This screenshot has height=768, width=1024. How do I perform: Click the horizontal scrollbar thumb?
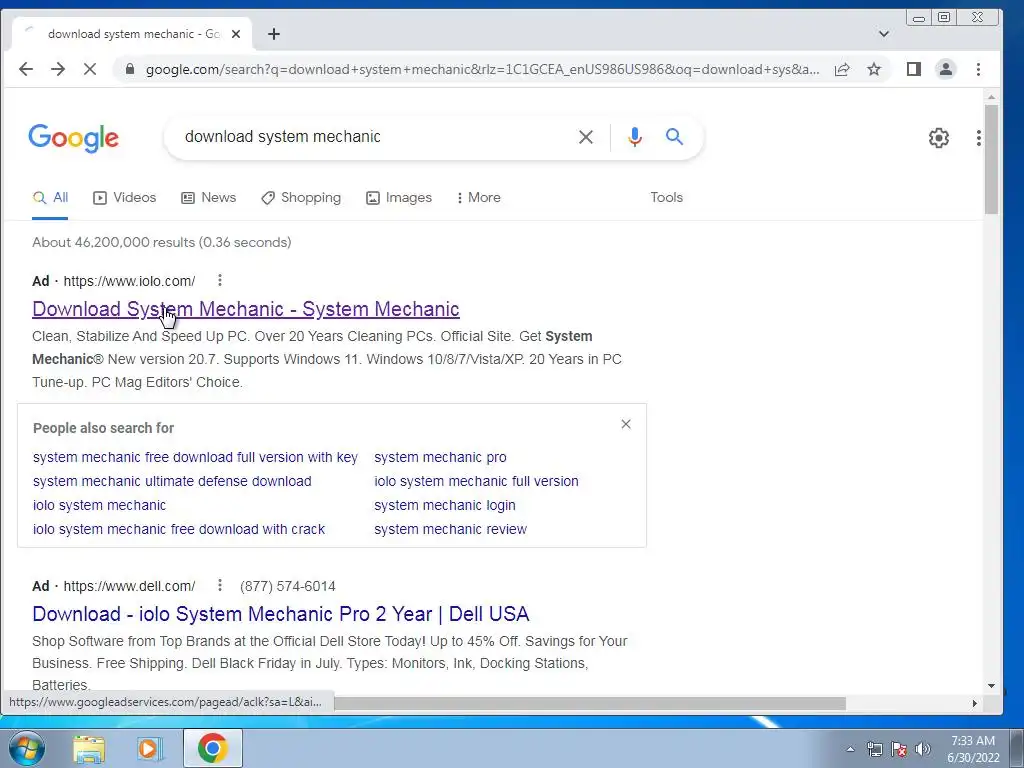(590, 703)
